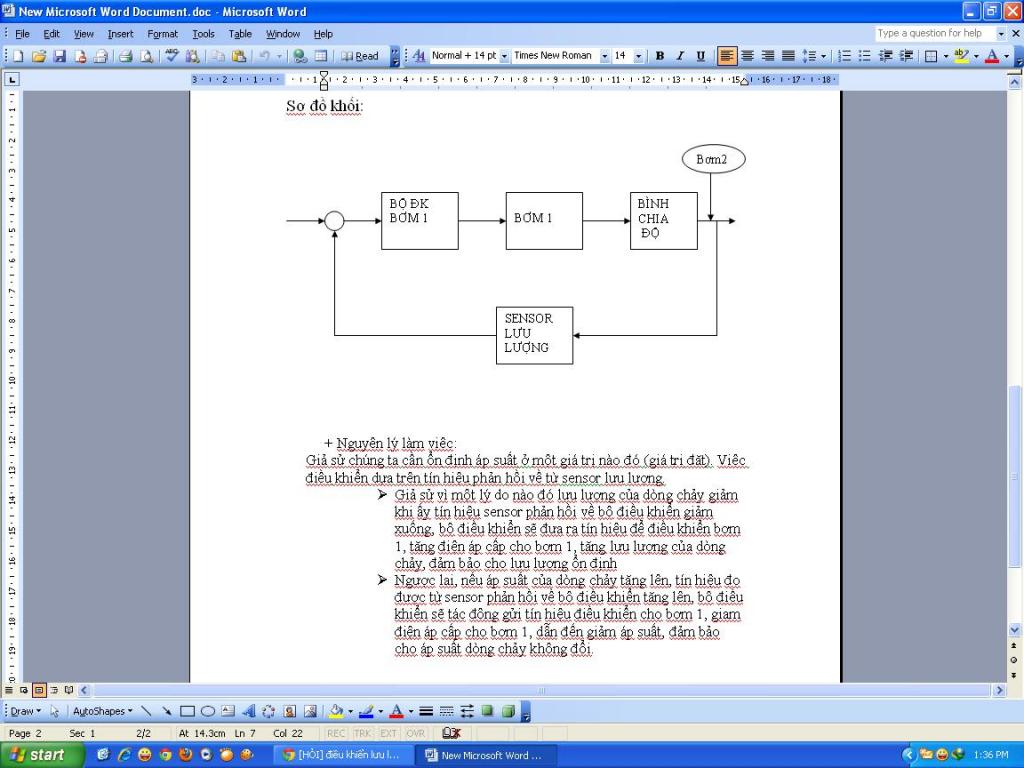The width and height of the screenshot is (1024, 768).
Task: Increase paragraph indent
Action: [x=906, y=56]
